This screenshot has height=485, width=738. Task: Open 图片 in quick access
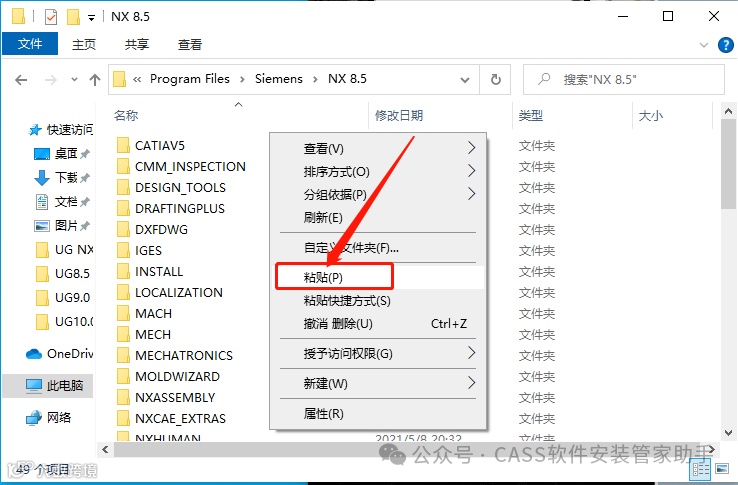pos(62,226)
